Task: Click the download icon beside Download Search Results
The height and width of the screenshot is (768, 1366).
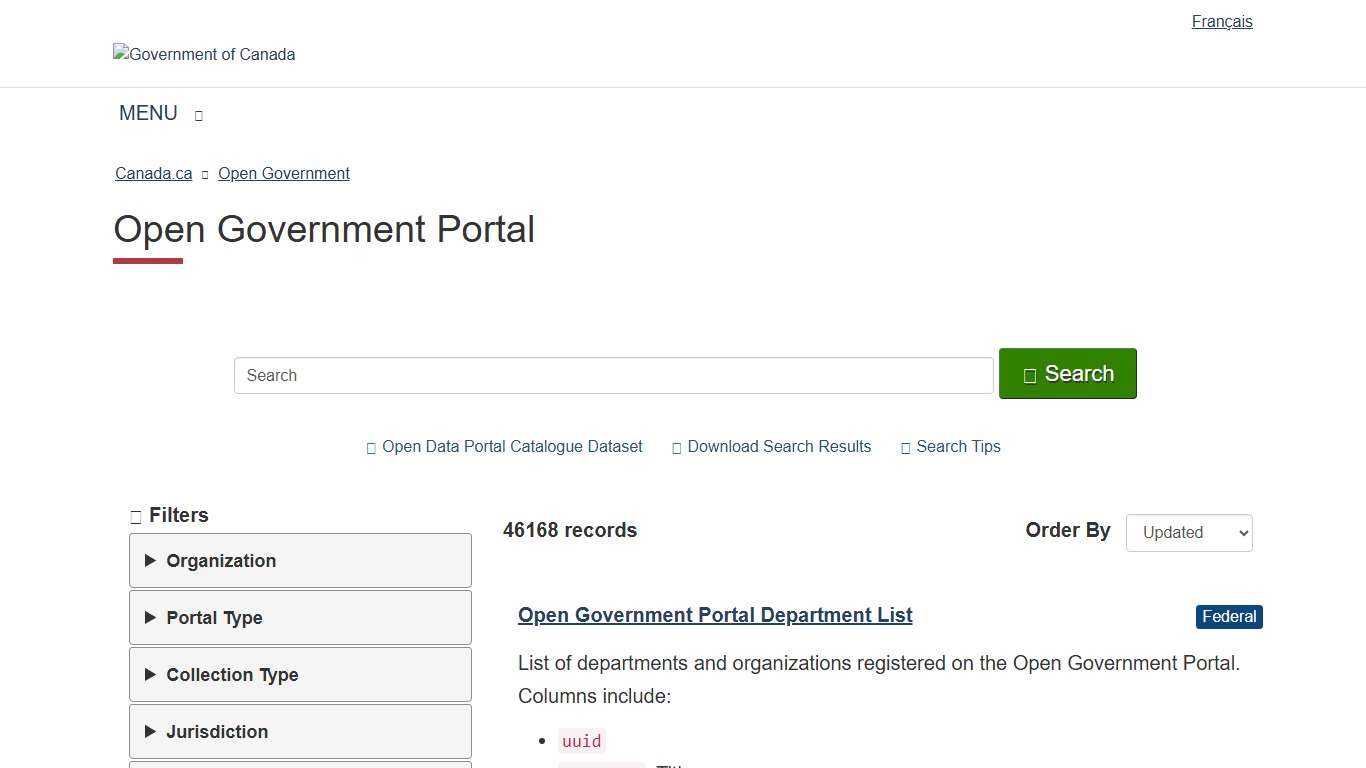Action: [676, 447]
